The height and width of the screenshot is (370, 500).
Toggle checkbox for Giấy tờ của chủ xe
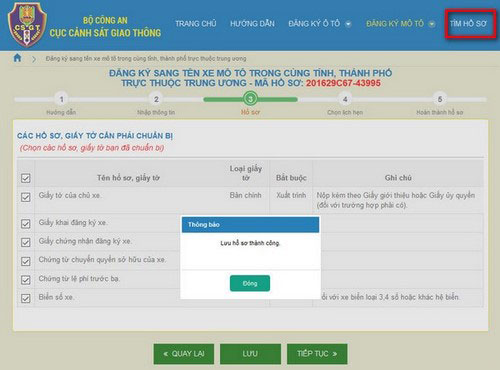point(26,197)
